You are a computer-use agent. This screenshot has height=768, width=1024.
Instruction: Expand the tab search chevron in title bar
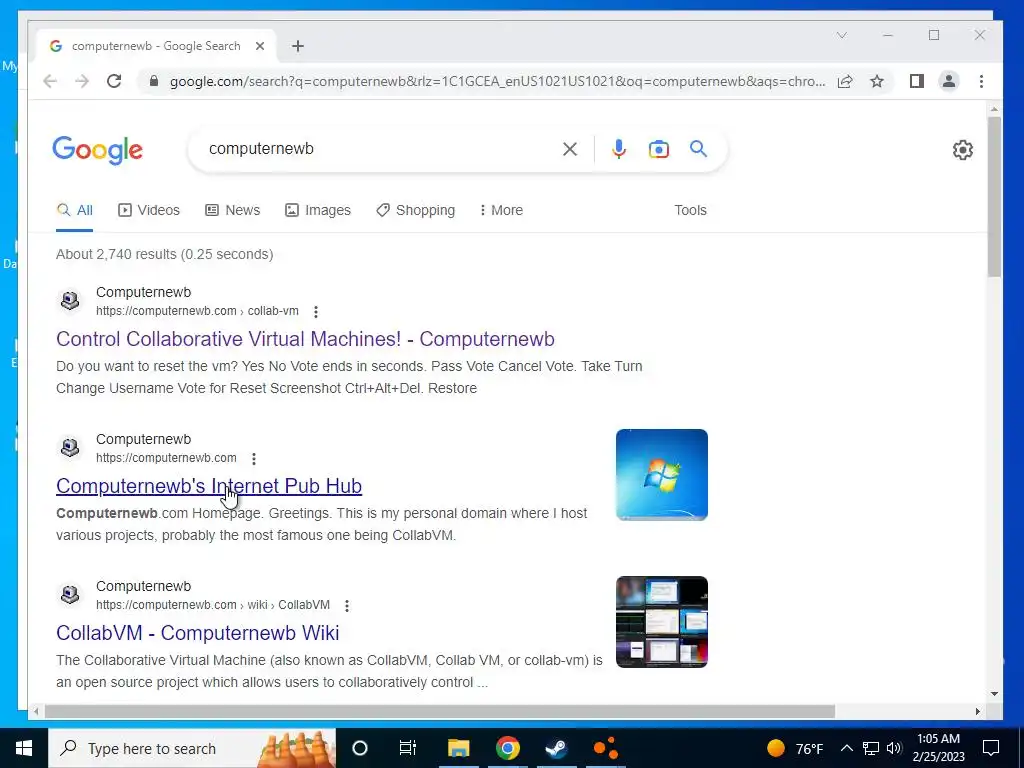click(x=842, y=35)
